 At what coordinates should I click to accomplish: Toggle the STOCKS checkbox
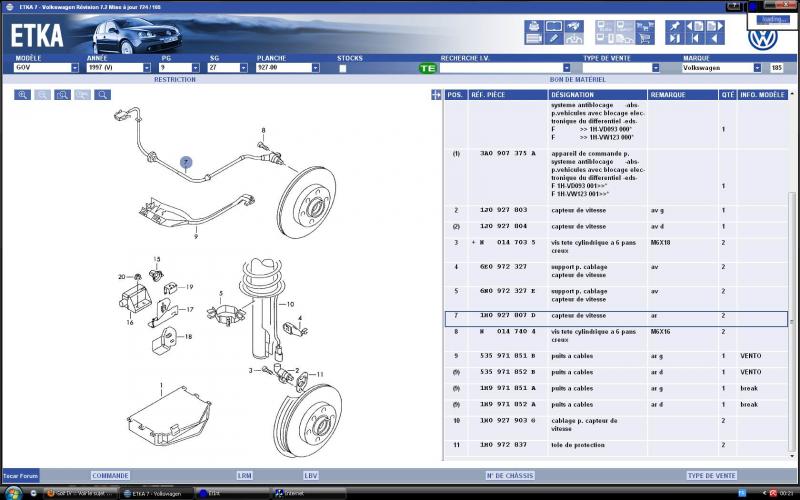(343, 68)
